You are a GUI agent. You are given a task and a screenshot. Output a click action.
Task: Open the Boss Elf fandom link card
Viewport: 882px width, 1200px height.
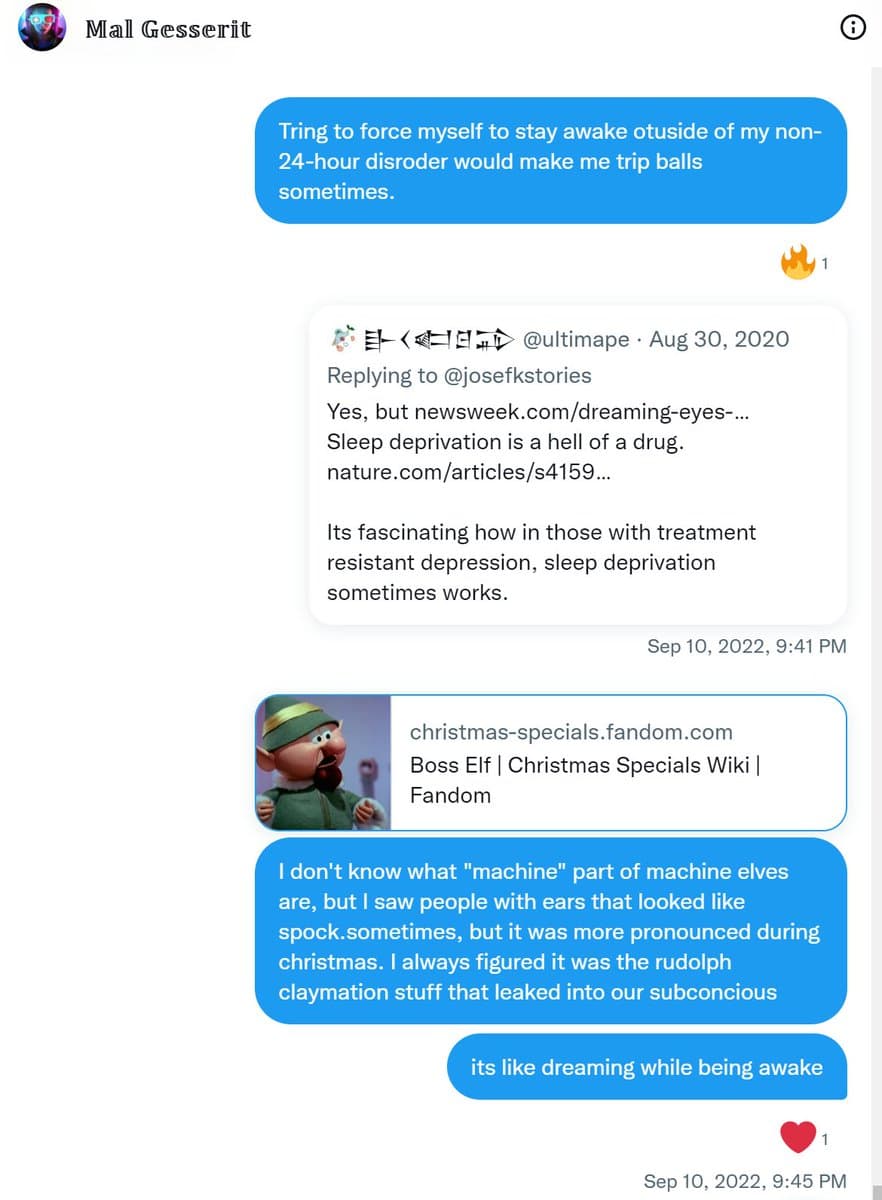coord(551,763)
